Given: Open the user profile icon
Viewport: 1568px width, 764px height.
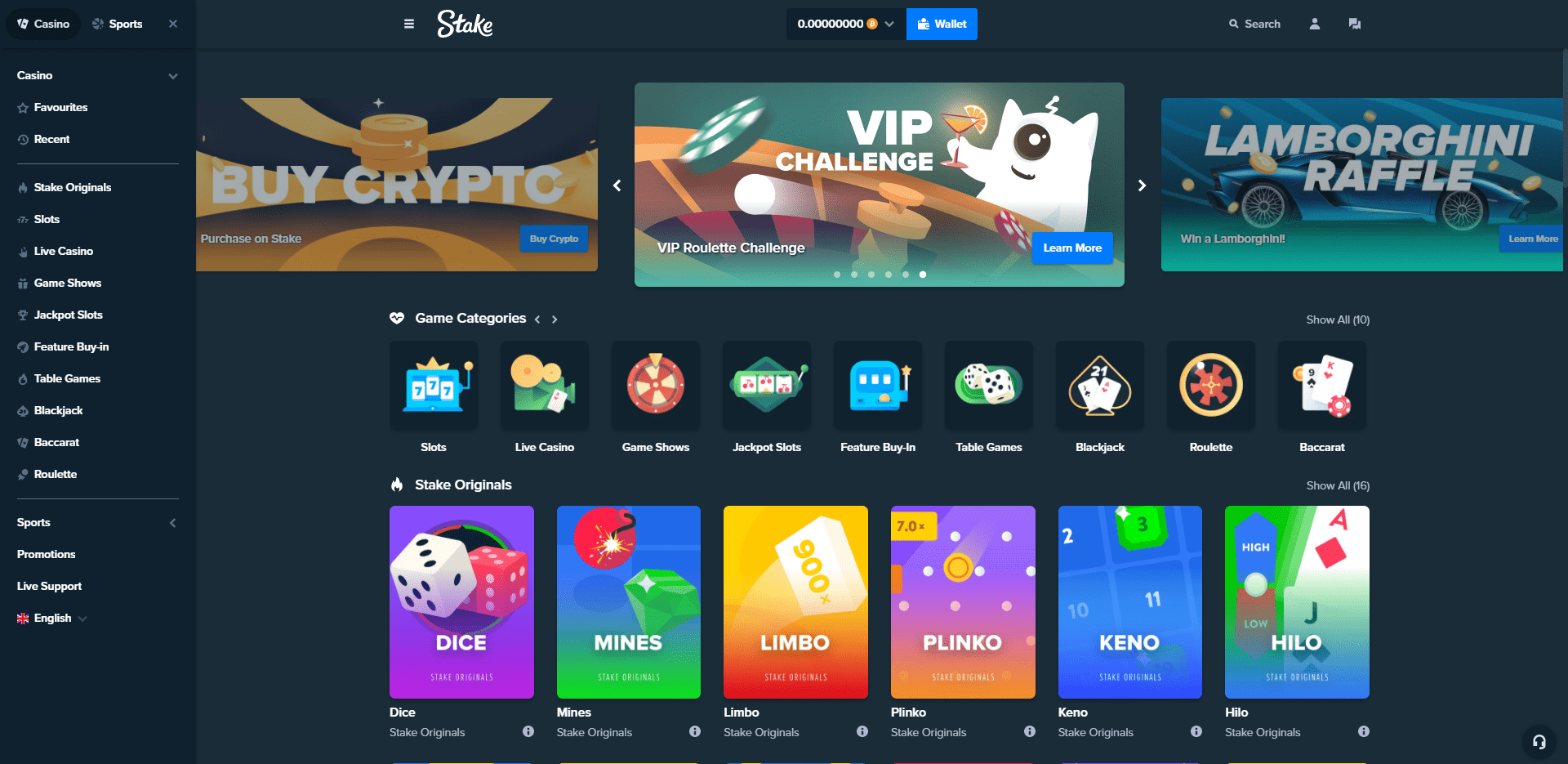Looking at the screenshot, I should click(x=1315, y=24).
